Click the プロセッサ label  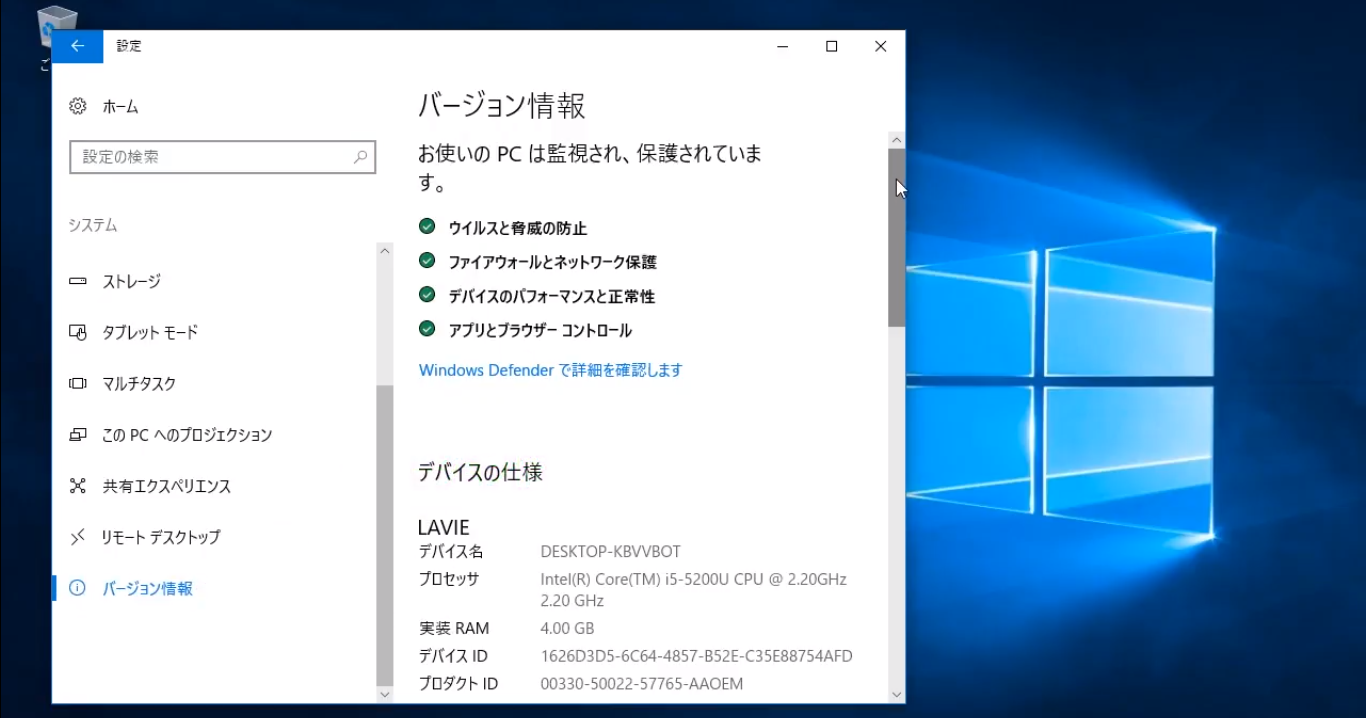click(x=449, y=579)
